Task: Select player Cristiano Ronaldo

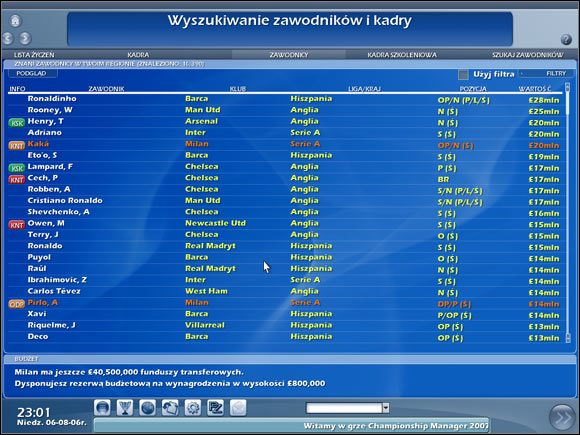Action: 65,200
